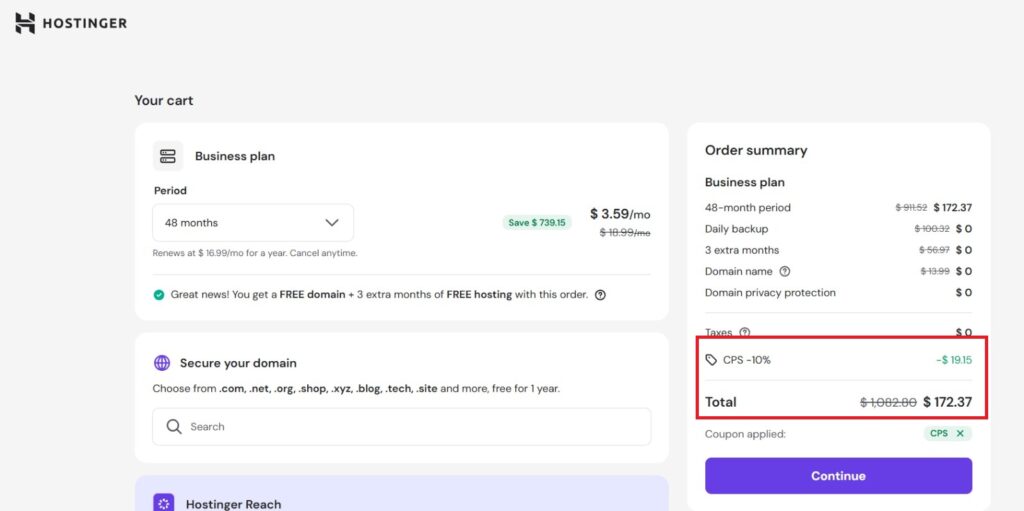Image resolution: width=1024 pixels, height=511 pixels.
Task: Open the 48 months period dropdown
Action: (253, 223)
